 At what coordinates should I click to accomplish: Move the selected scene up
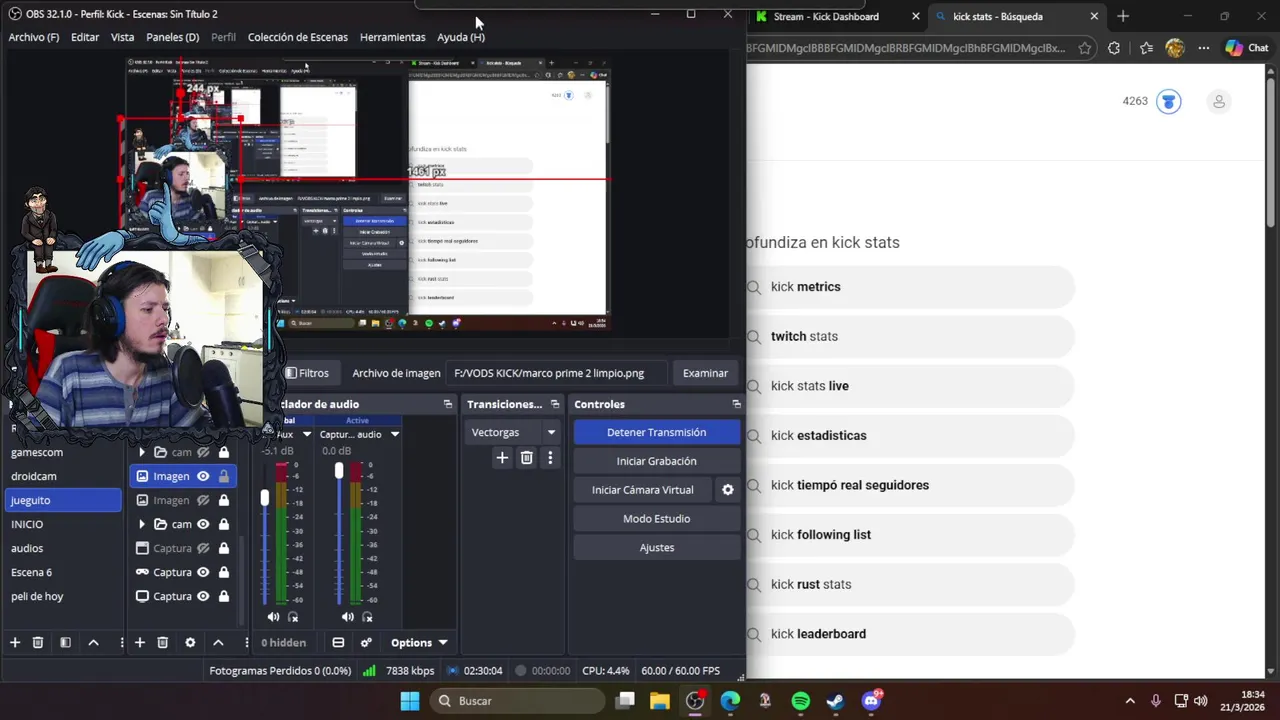[x=93, y=642]
